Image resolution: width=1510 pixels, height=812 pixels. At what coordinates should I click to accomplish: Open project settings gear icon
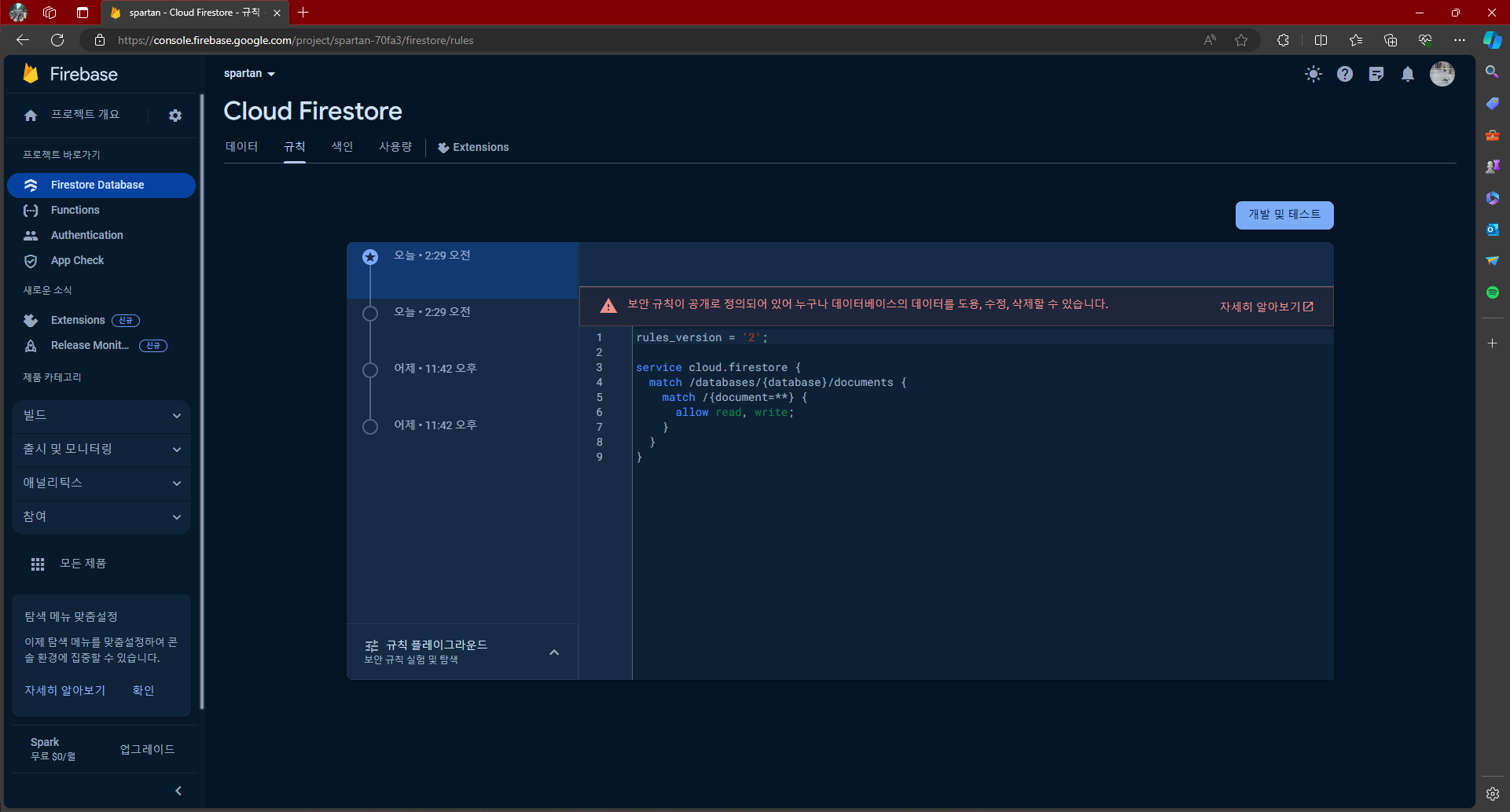[175, 116]
